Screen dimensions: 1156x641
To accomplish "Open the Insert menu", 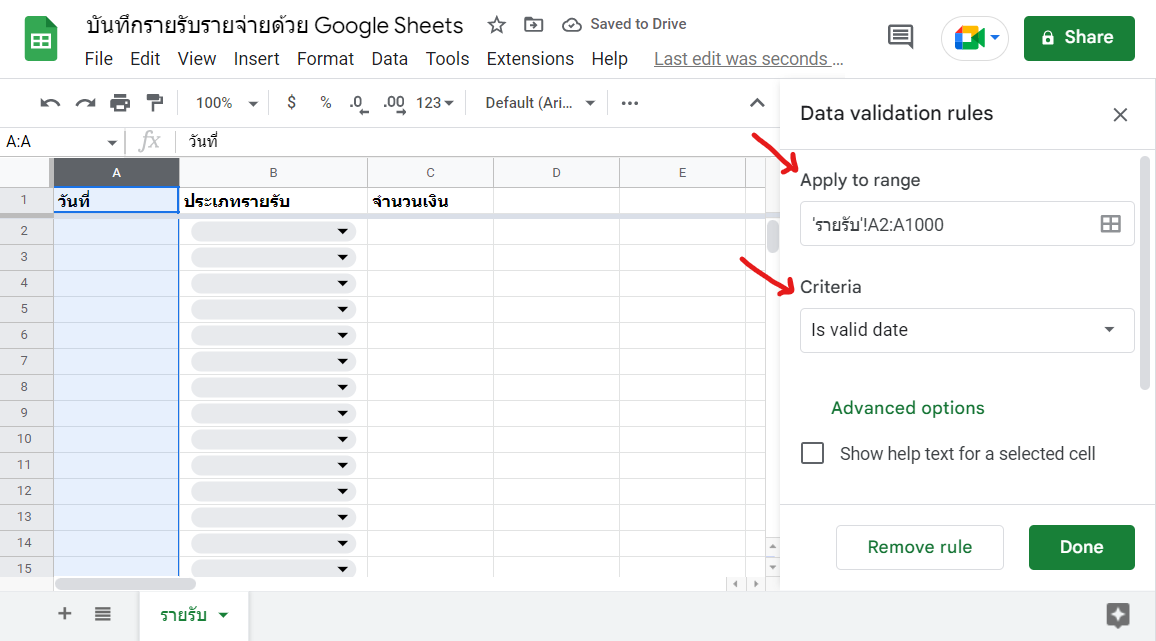I will pos(257,59).
